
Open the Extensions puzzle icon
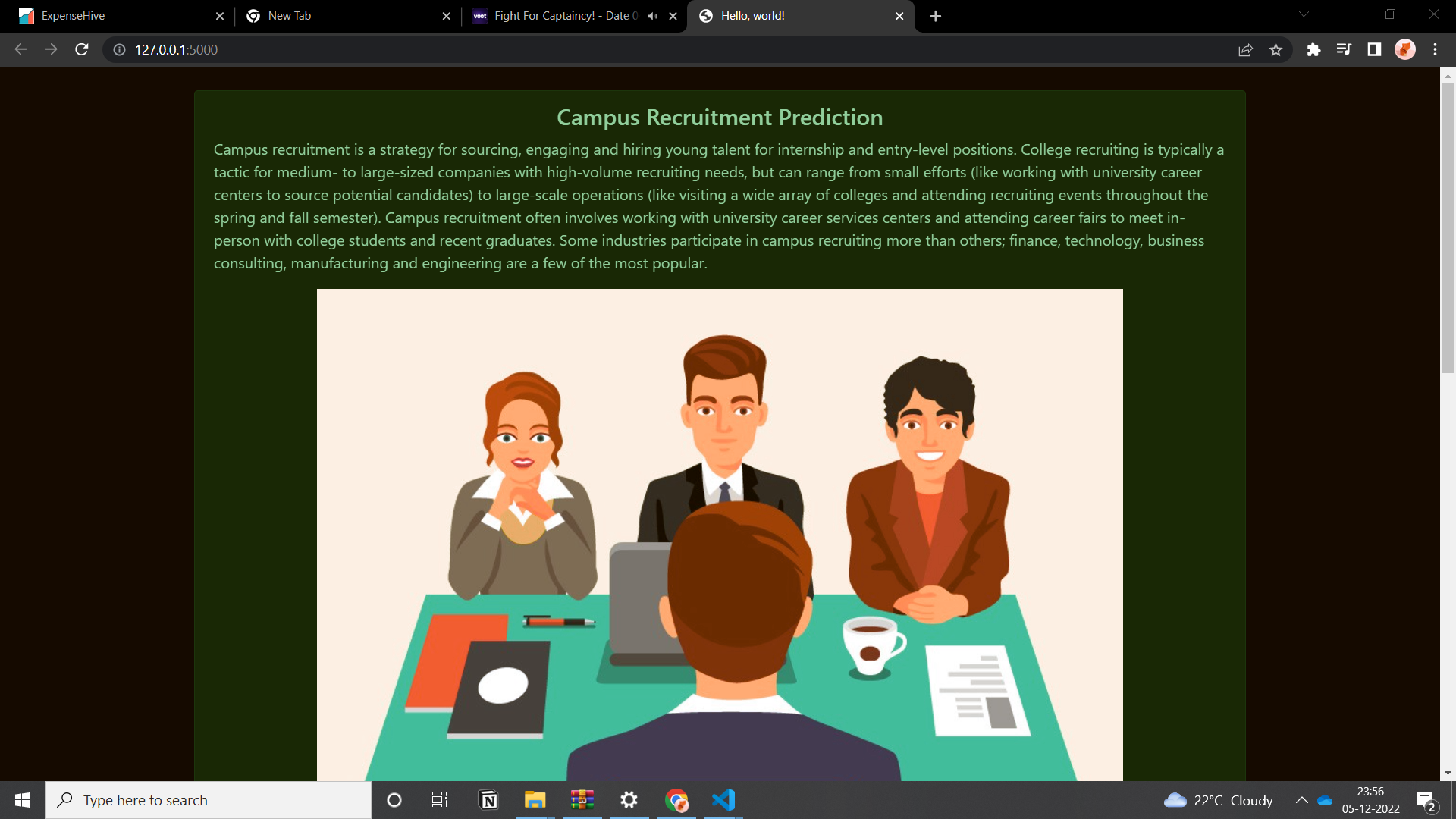pyautogui.click(x=1313, y=50)
